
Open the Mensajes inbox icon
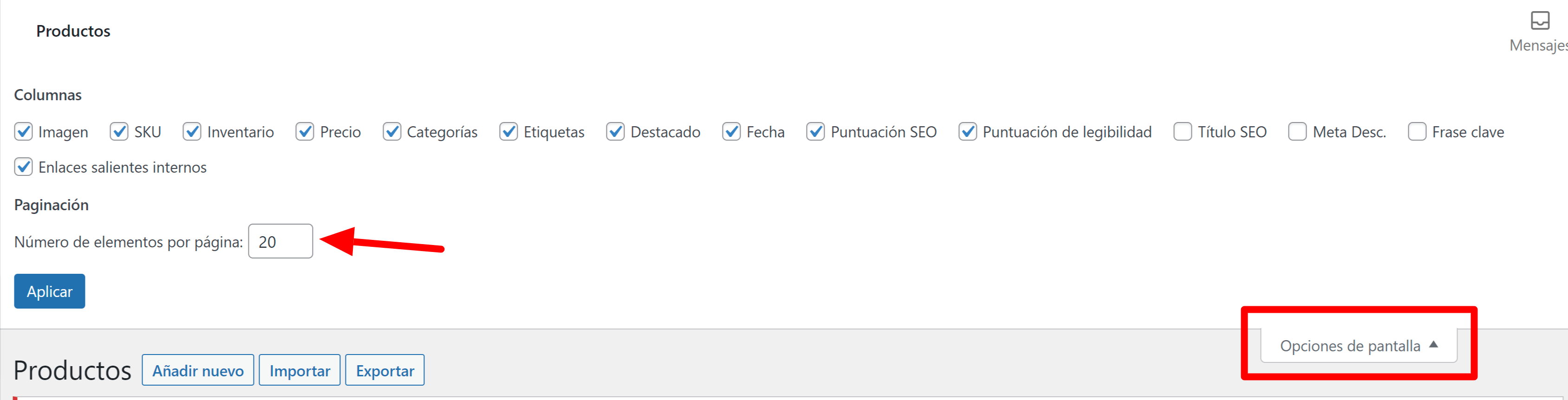point(1540,21)
